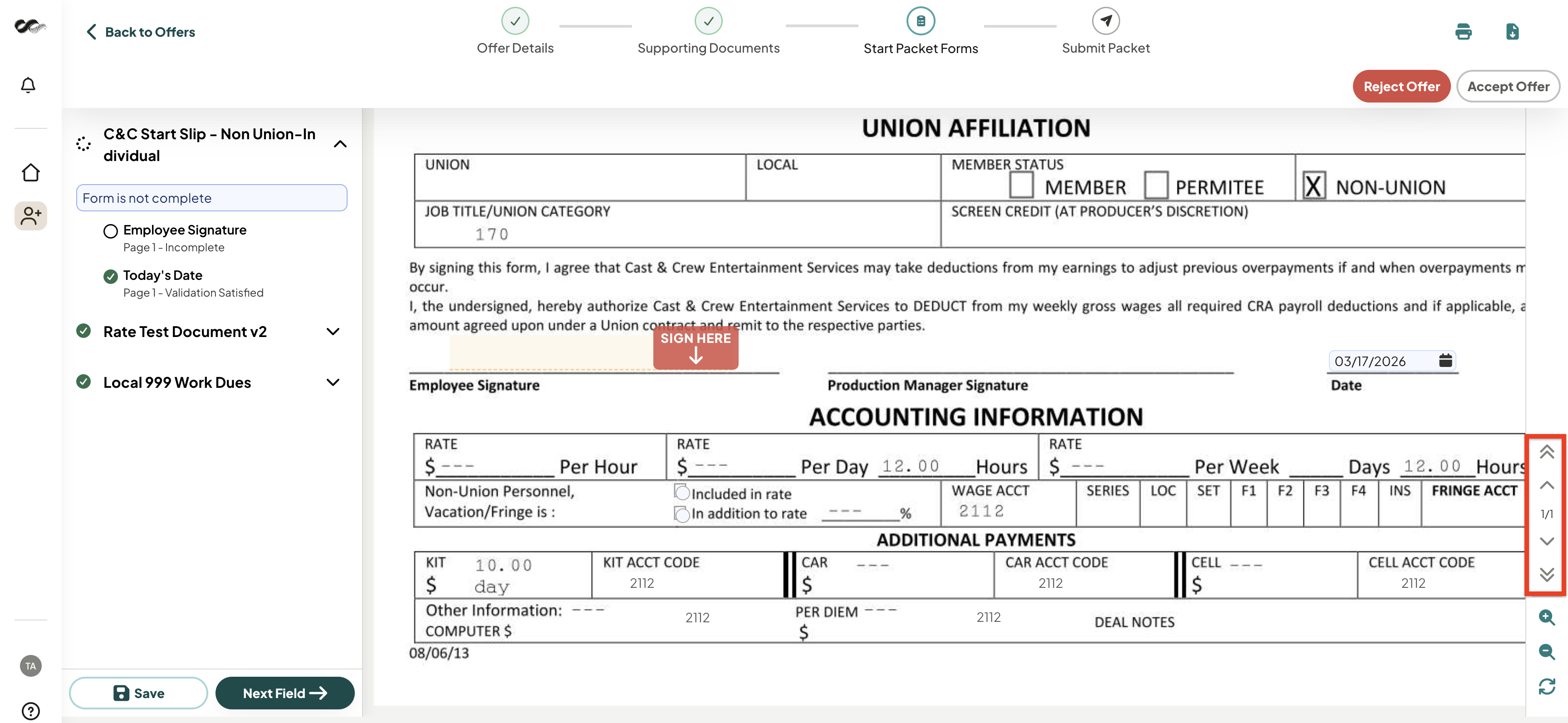
Task: Go to the Supporting Documents step
Action: (x=709, y=31)
